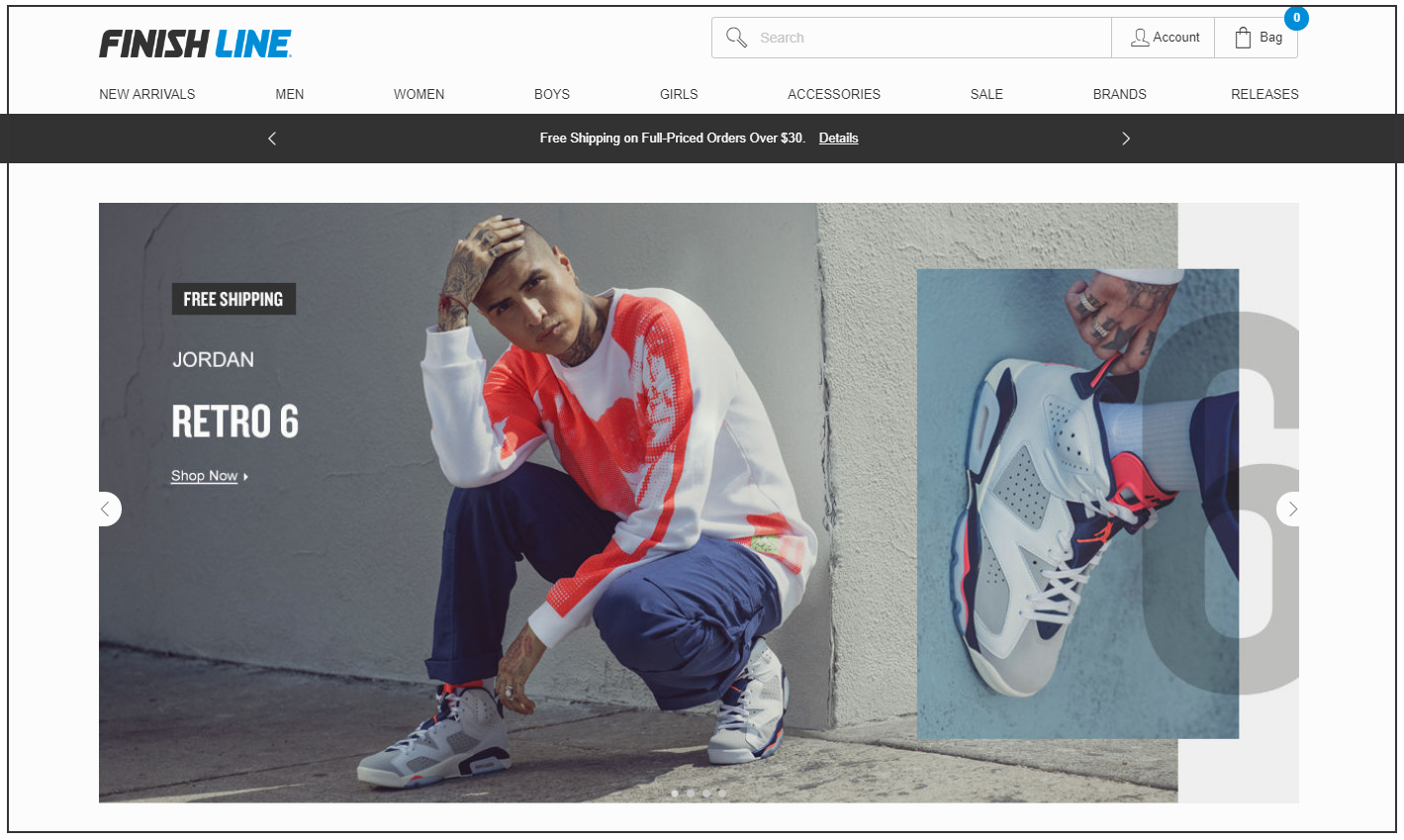The height and width of the screenshot is (840, 1404).
Task: Go to previous hero carousel slide
Action: tap(107, 510)
